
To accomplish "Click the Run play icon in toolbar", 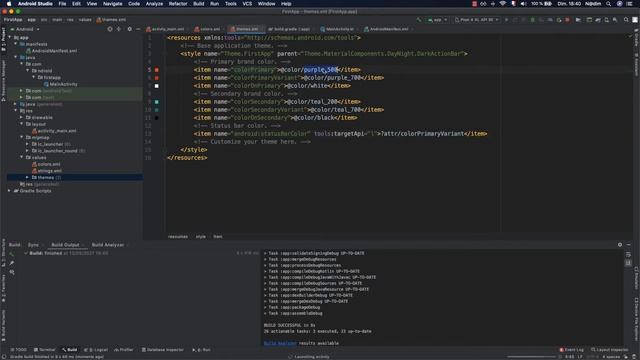I will [507, 20].
